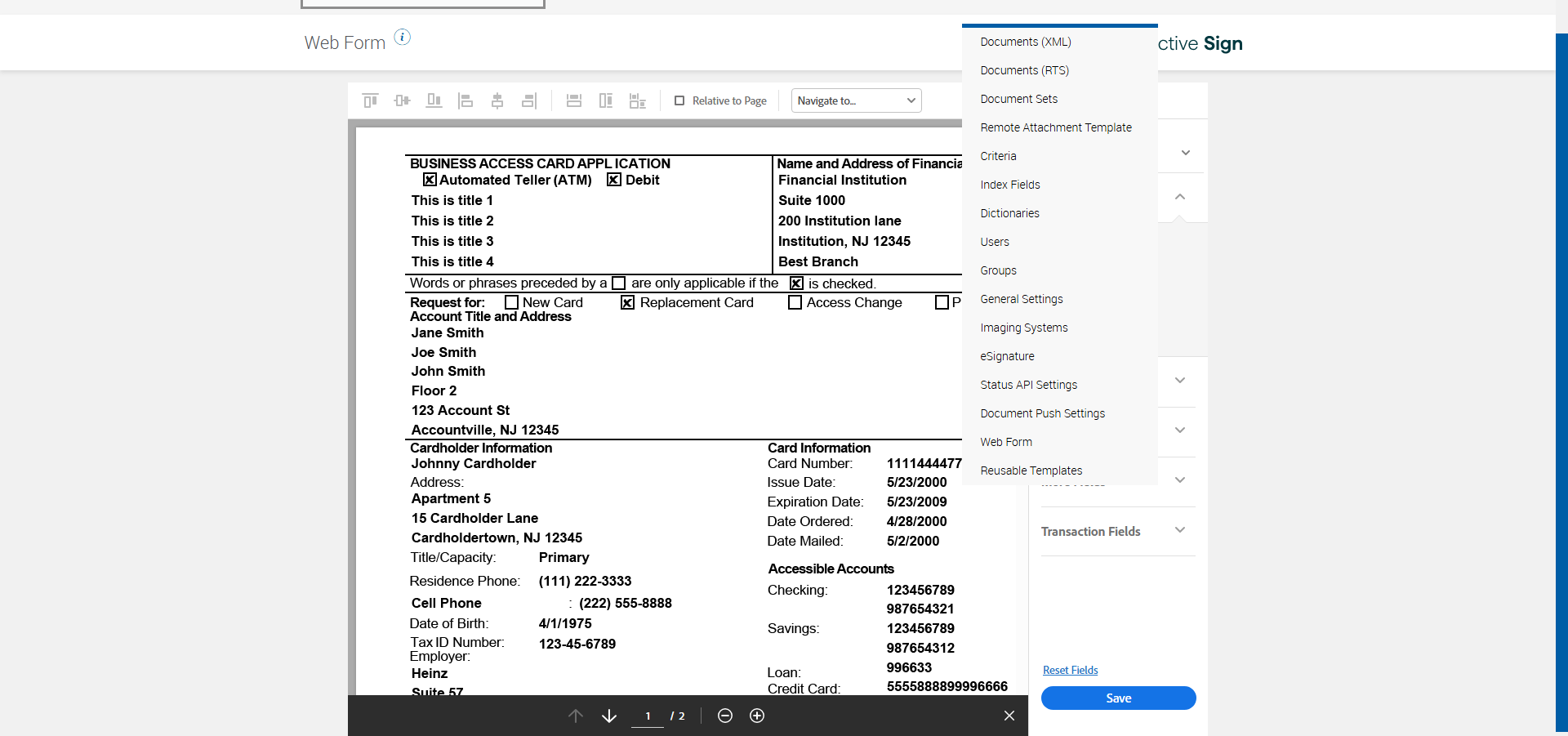Click the align bottom edges icon
This screenshot has width=1568, height=736.
[434, 100]
